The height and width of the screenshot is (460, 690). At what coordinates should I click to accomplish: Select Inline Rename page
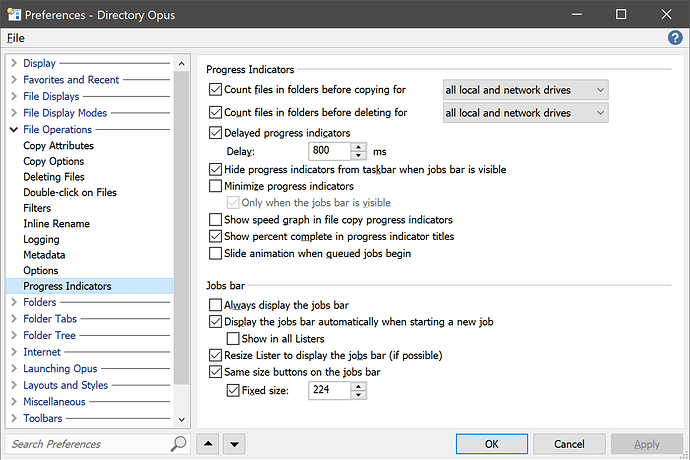tap(56, 224)
